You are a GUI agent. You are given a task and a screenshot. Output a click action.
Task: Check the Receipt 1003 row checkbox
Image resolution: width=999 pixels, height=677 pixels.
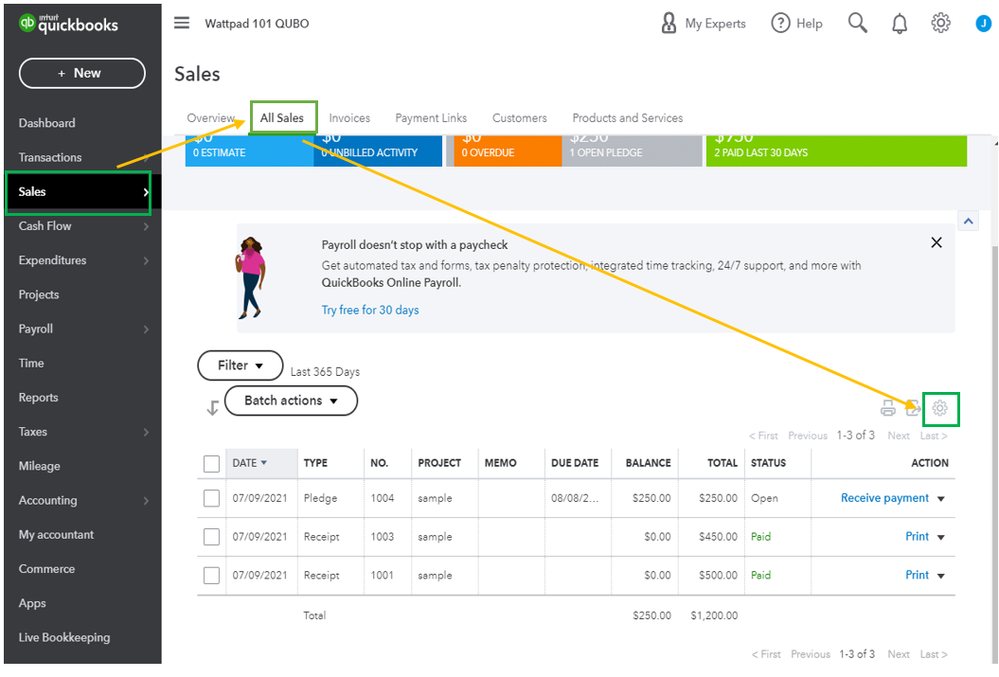click(212, 537)
